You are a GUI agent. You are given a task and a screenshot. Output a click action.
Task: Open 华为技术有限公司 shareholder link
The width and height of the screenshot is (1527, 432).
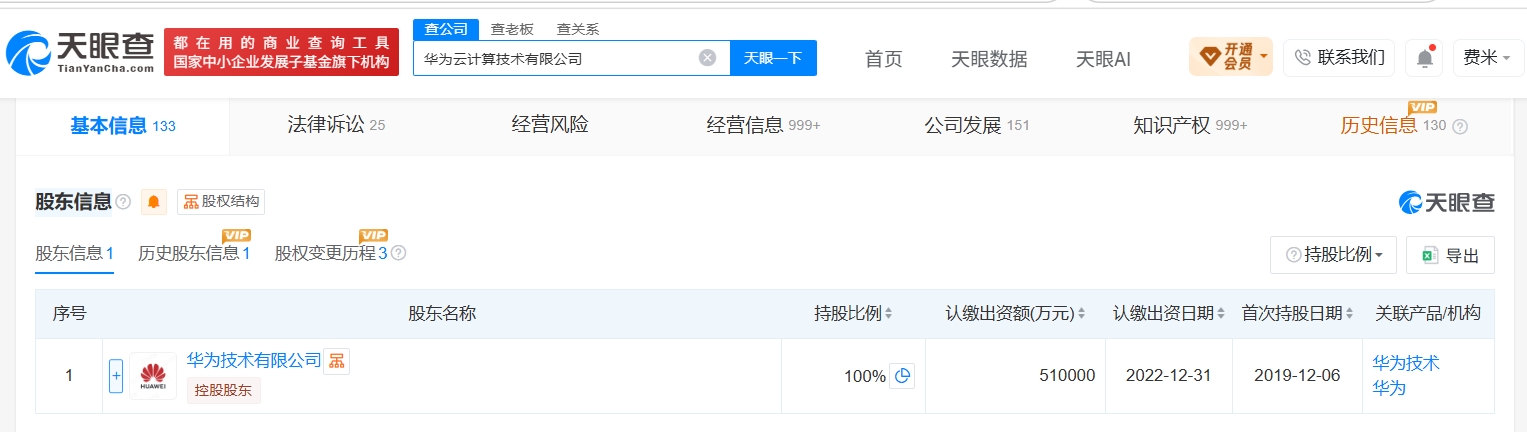254,361
